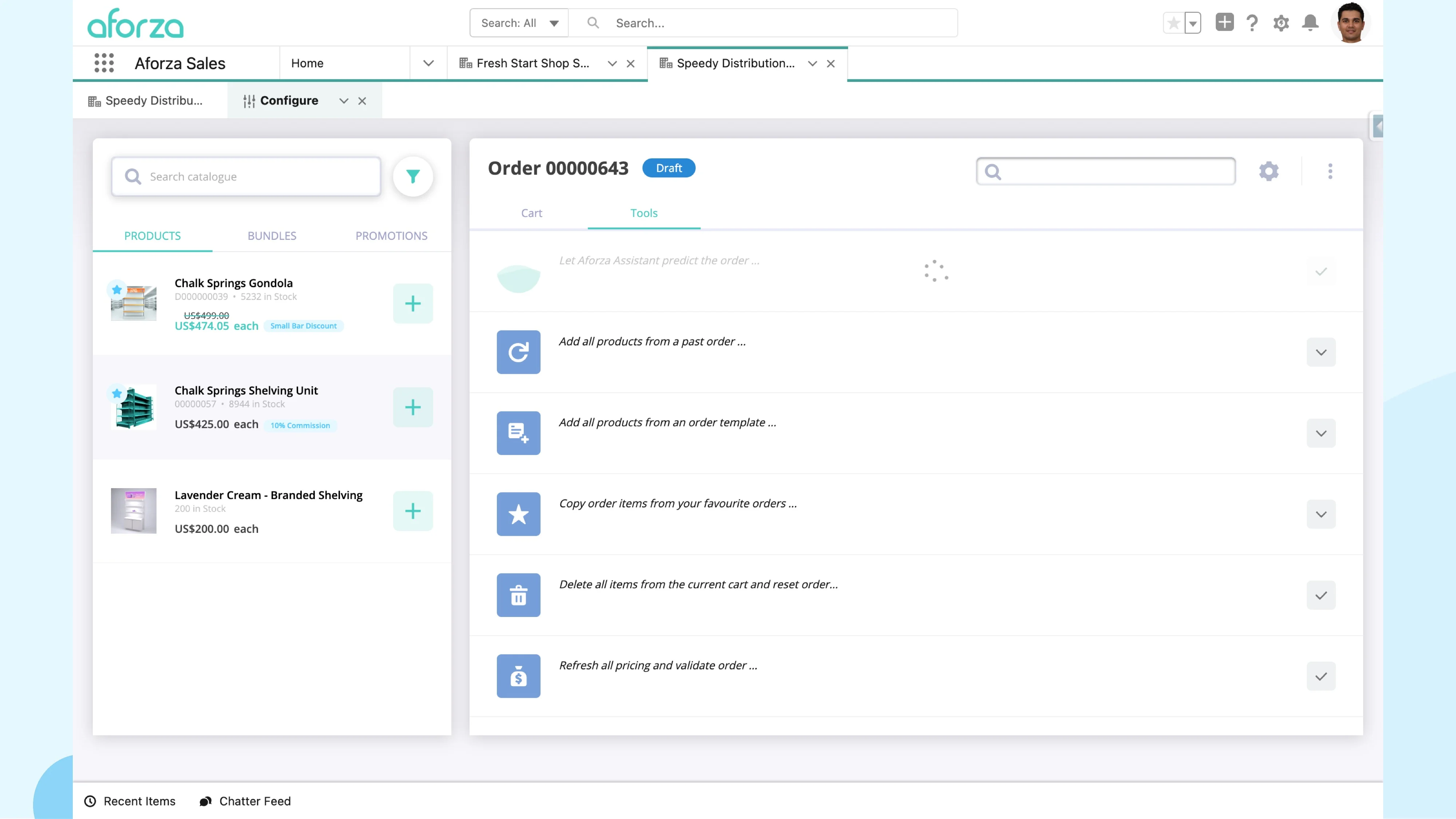Open Chalk Springs Gondola thumbnail
Viewport: 1456px width, 819px height.
tap(134, 304)
